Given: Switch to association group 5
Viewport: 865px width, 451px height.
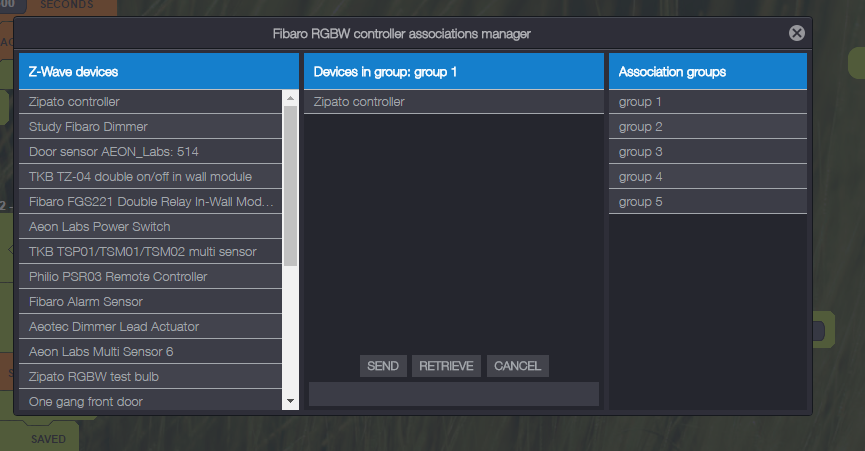Looking at the screenshot, I should tap(707, 202).
